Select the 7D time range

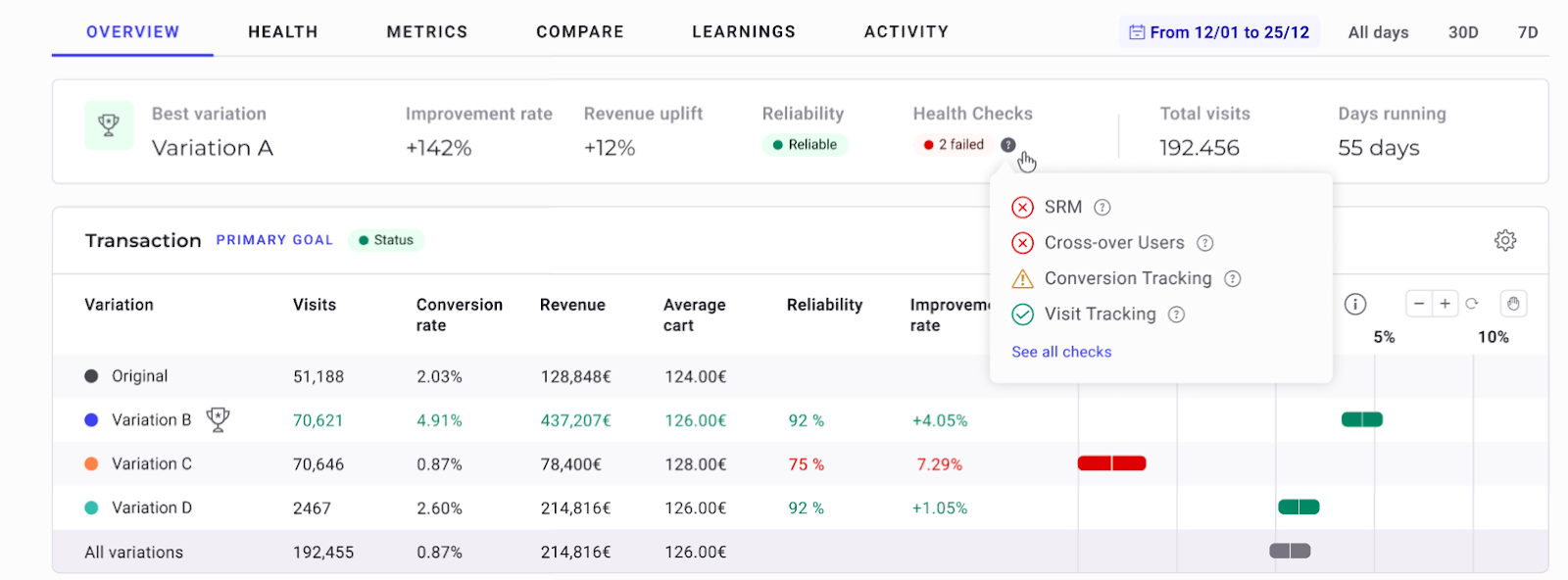pyautogui.click(x=1528, y=32)
